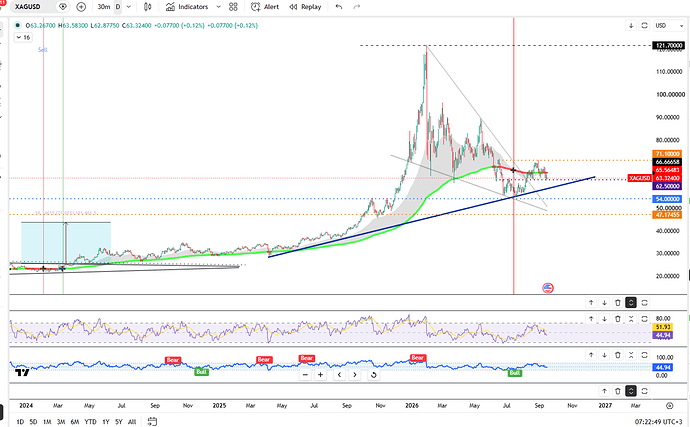Move the Bull/Bear oscillator pane down

coord(604,355)
